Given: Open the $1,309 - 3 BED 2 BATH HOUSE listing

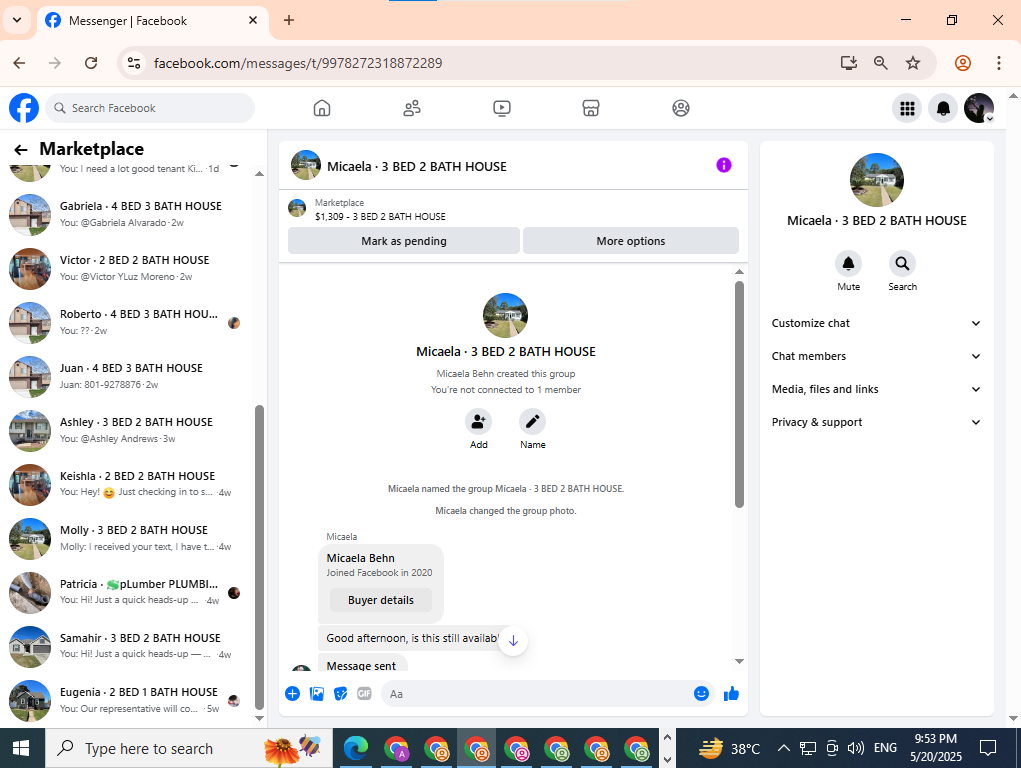Looking at the screenshot, I should (x=380, y=217).
